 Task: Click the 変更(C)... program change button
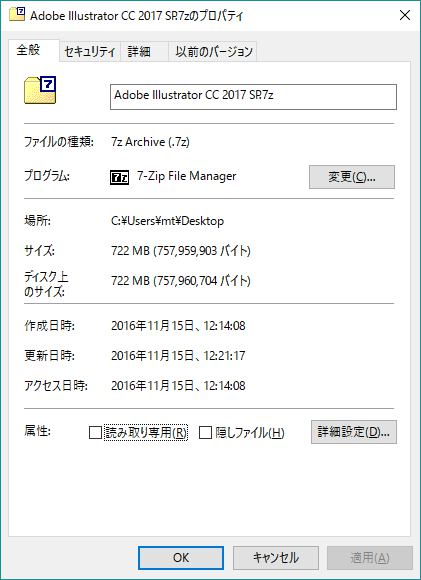coord(352,177)
